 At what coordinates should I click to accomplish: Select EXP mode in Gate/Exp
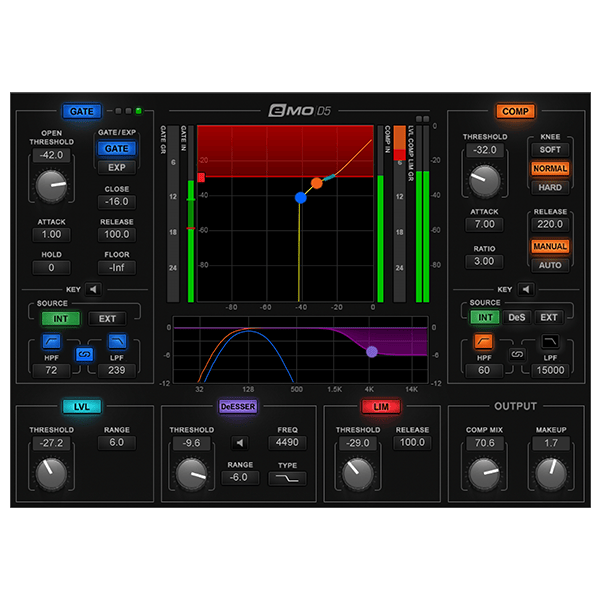117,168
